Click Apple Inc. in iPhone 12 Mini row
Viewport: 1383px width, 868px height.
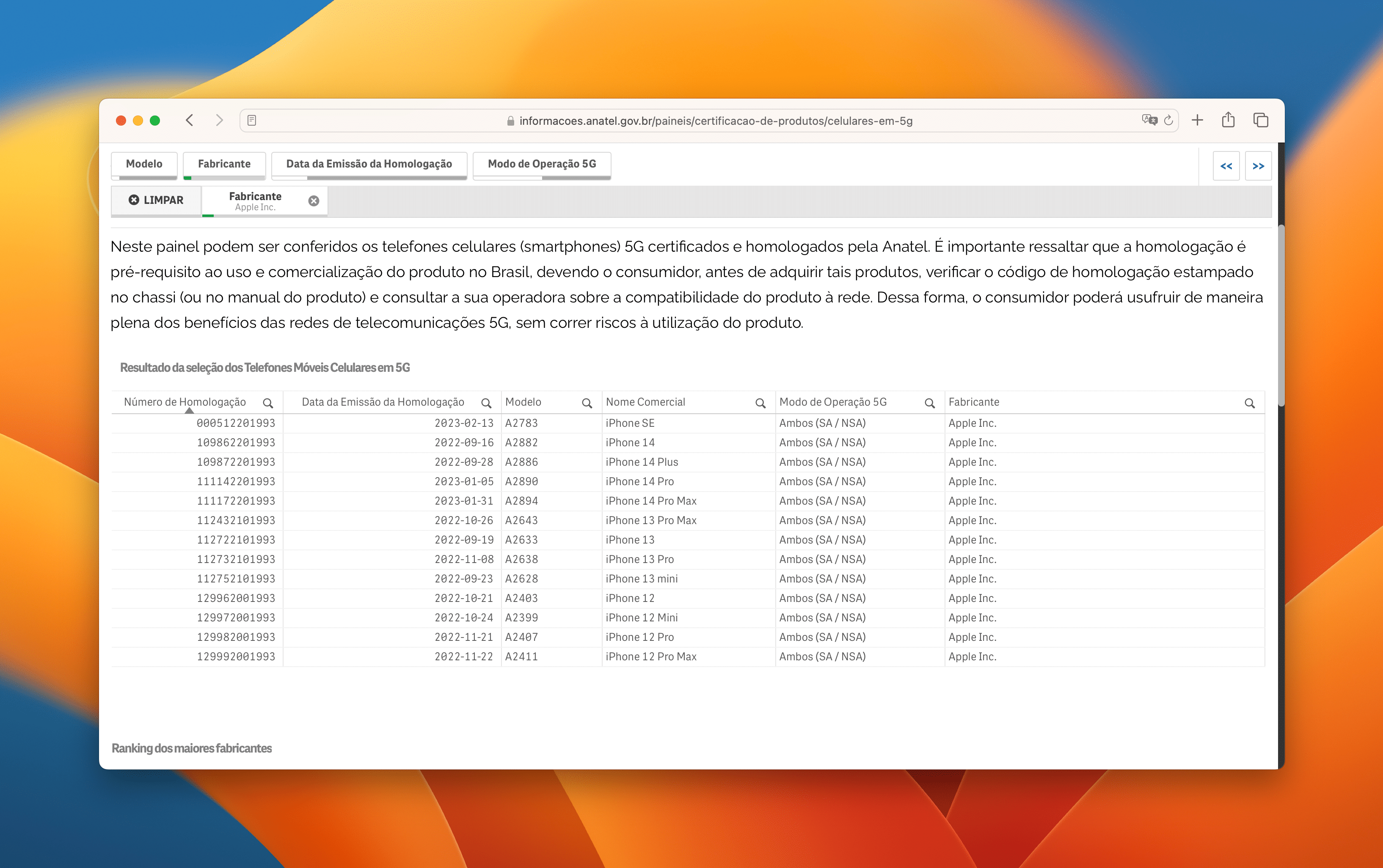973,618
